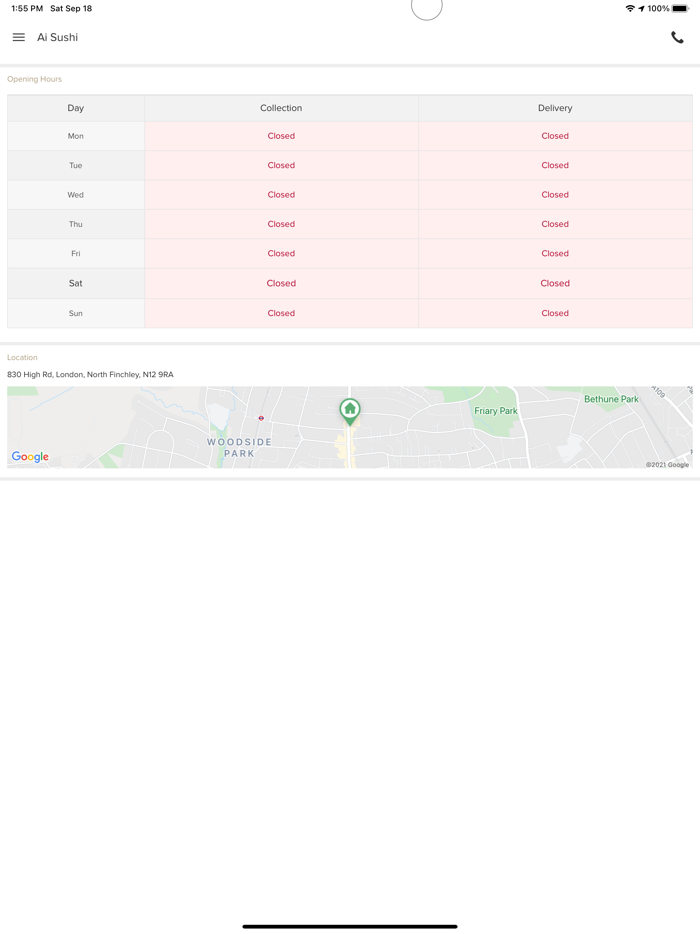The width and height of the screenshot is (700, 934).
Task: Tap Monday's Collection Closed cell
Action: (281, 136)
